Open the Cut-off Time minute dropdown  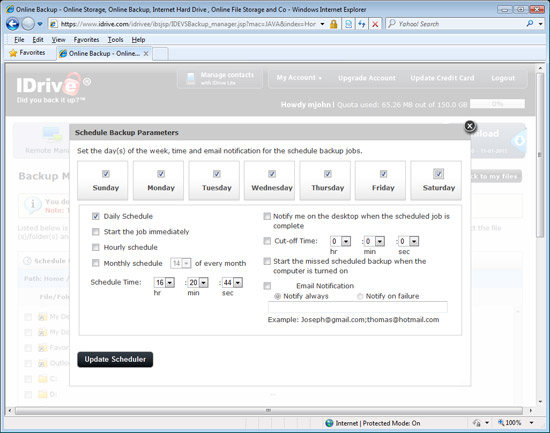375,241
